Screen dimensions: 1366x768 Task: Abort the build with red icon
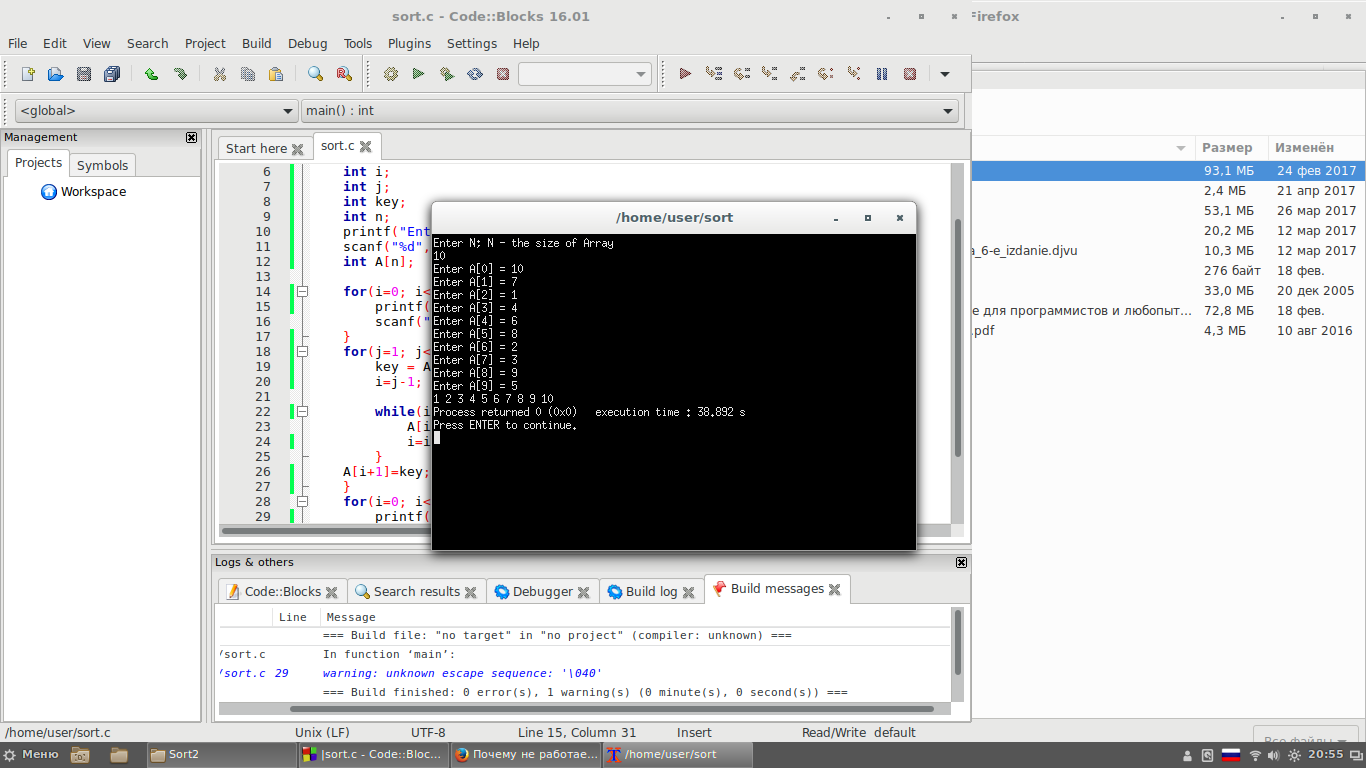503,74
